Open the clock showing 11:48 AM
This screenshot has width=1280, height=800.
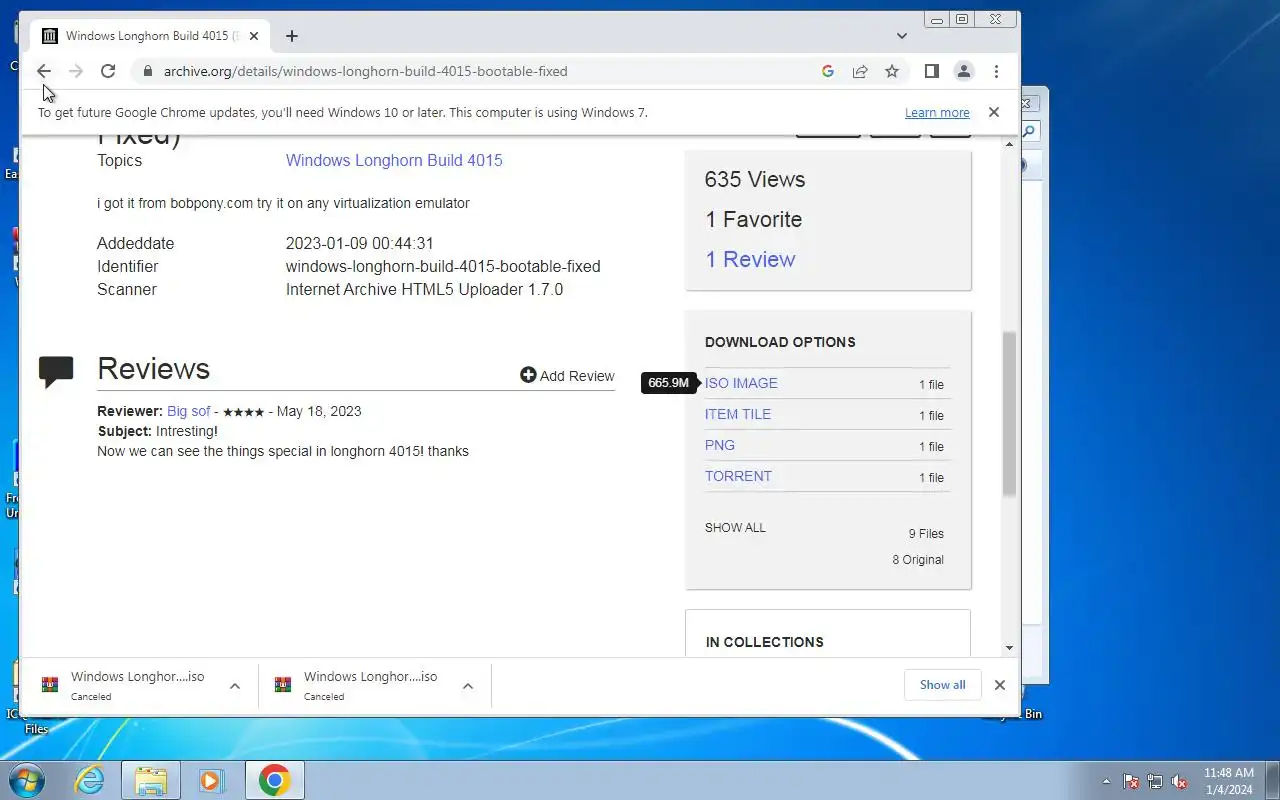click(x=1228, y=781)
